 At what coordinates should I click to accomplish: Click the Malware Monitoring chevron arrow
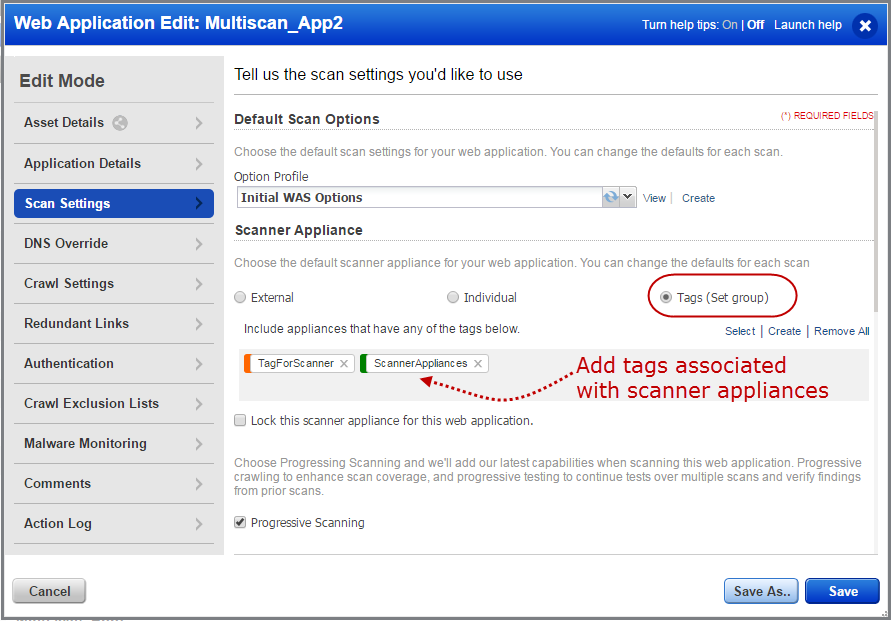[198, 444]
